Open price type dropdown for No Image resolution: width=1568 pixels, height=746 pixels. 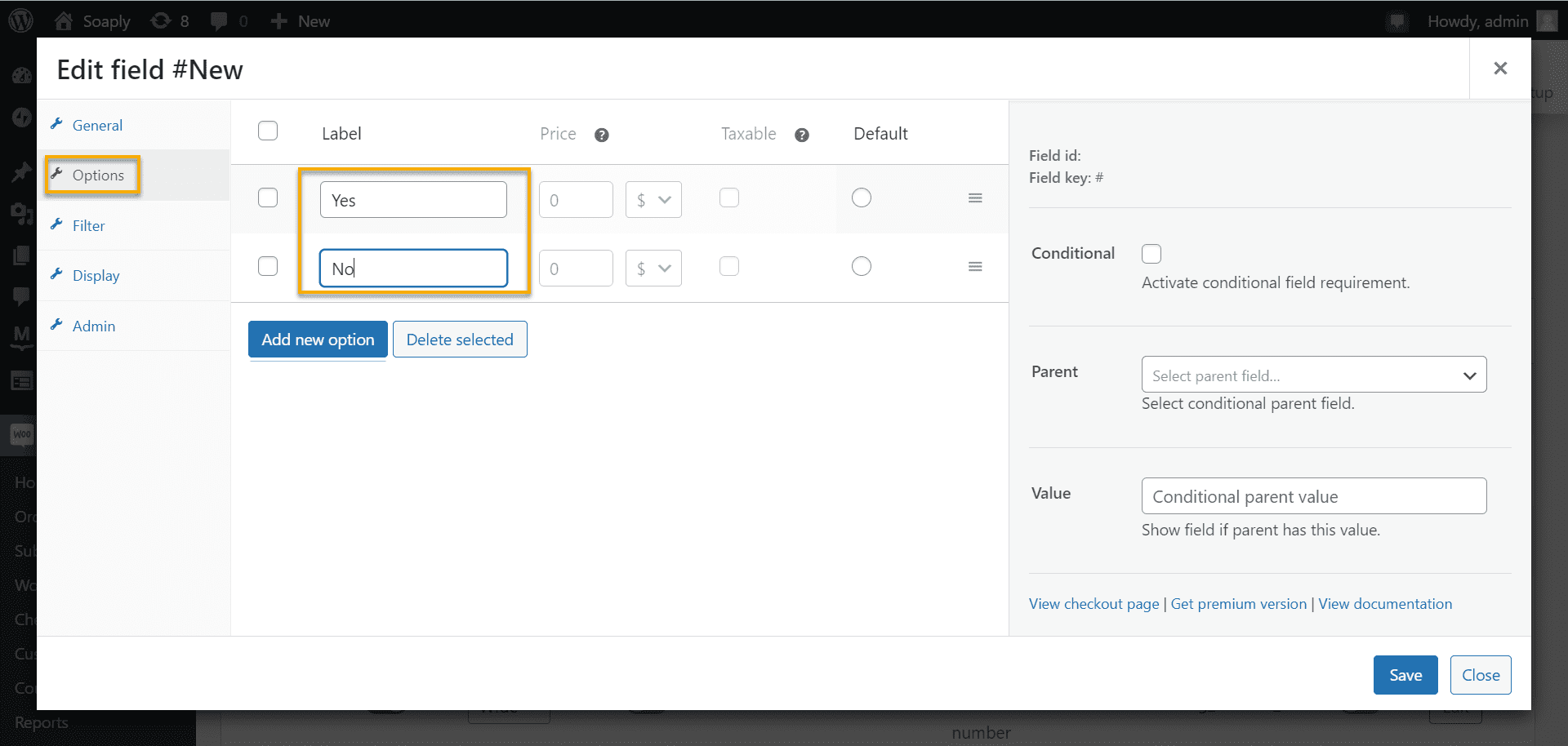[x=653, y=269]
